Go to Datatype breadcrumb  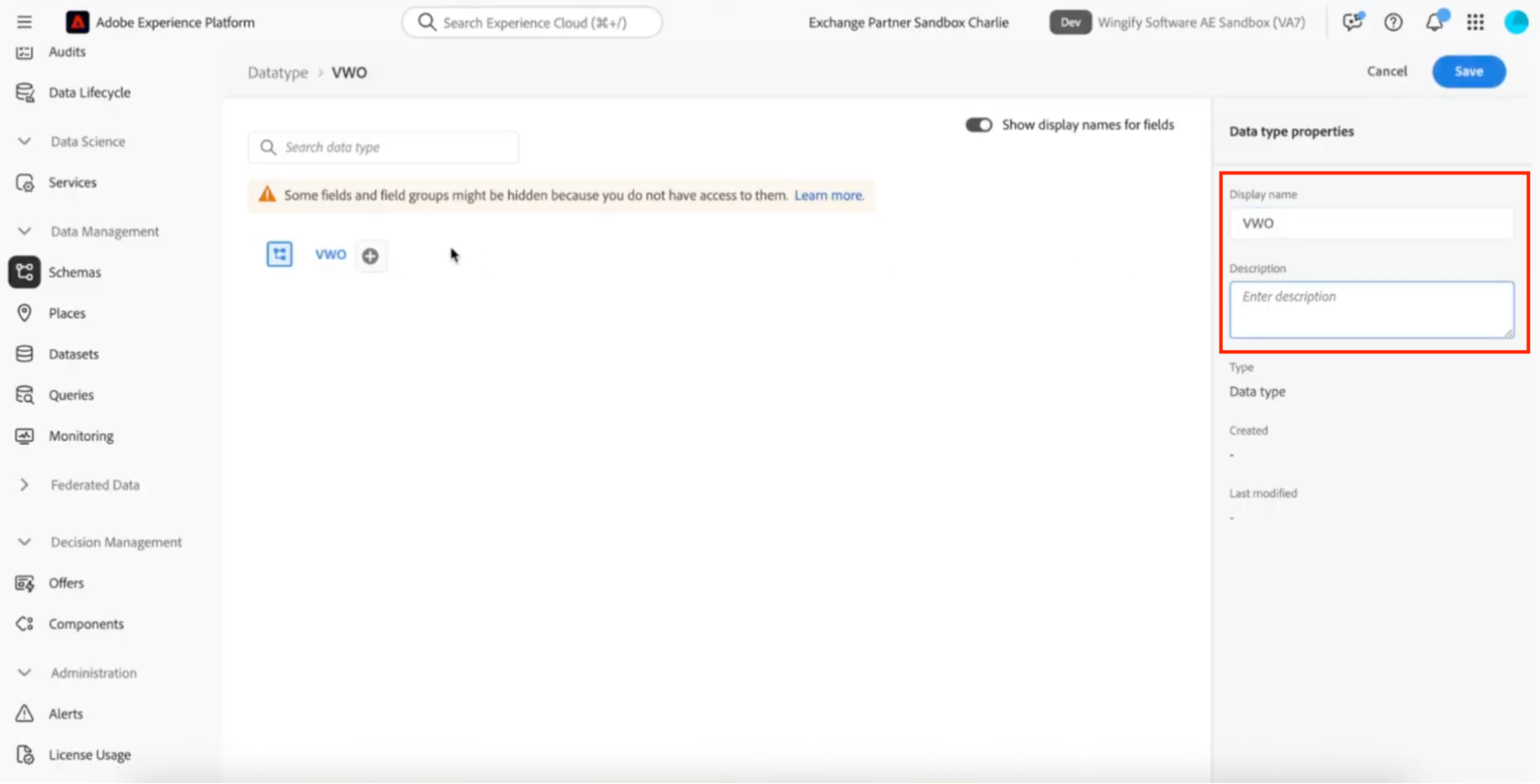pos(277,72)
